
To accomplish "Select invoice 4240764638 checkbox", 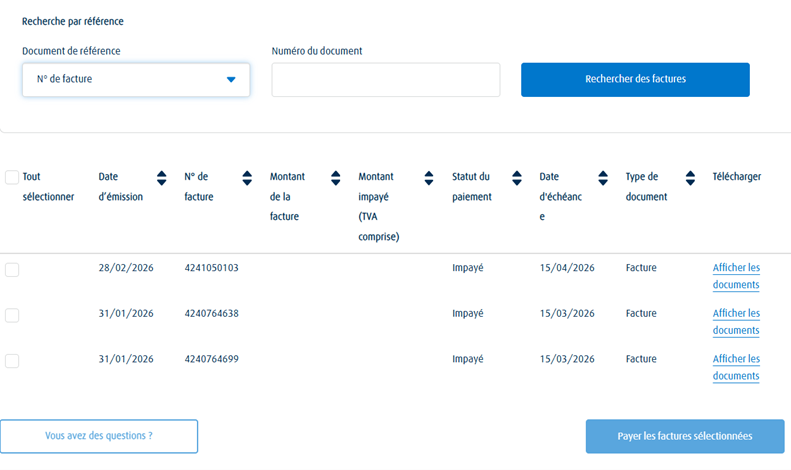I will coord(12,315).
